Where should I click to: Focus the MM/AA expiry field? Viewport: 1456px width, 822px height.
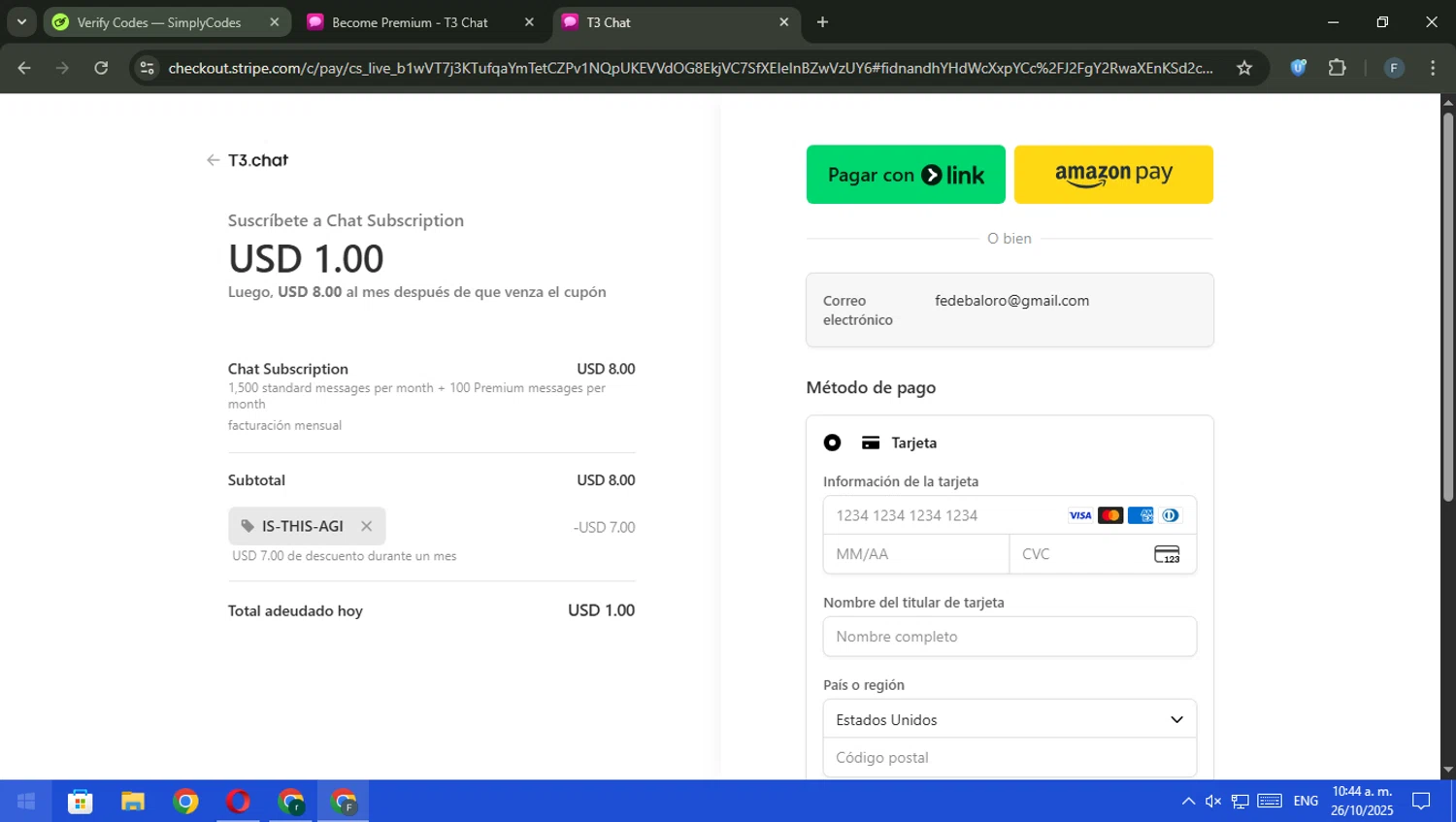[916, 554]
